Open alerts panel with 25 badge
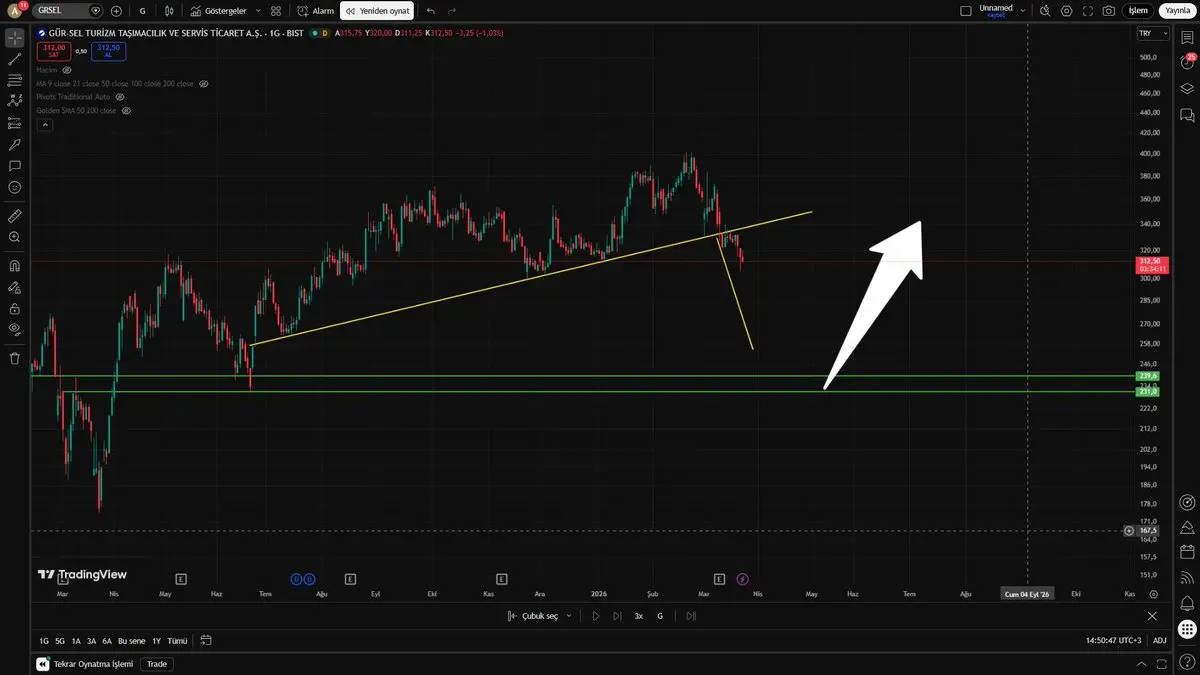1200x675 pixels. tap(1187, 62)
